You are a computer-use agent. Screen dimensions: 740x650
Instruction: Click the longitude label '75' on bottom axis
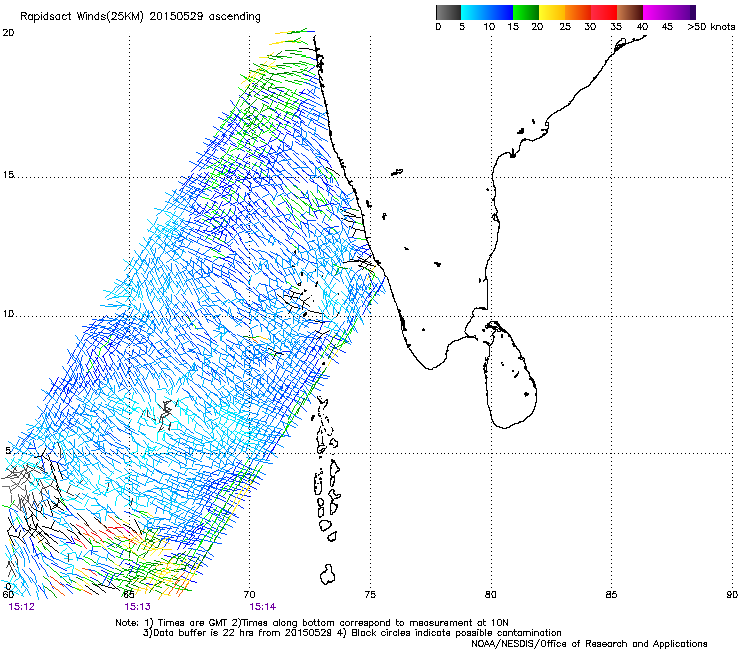[370, 595]
